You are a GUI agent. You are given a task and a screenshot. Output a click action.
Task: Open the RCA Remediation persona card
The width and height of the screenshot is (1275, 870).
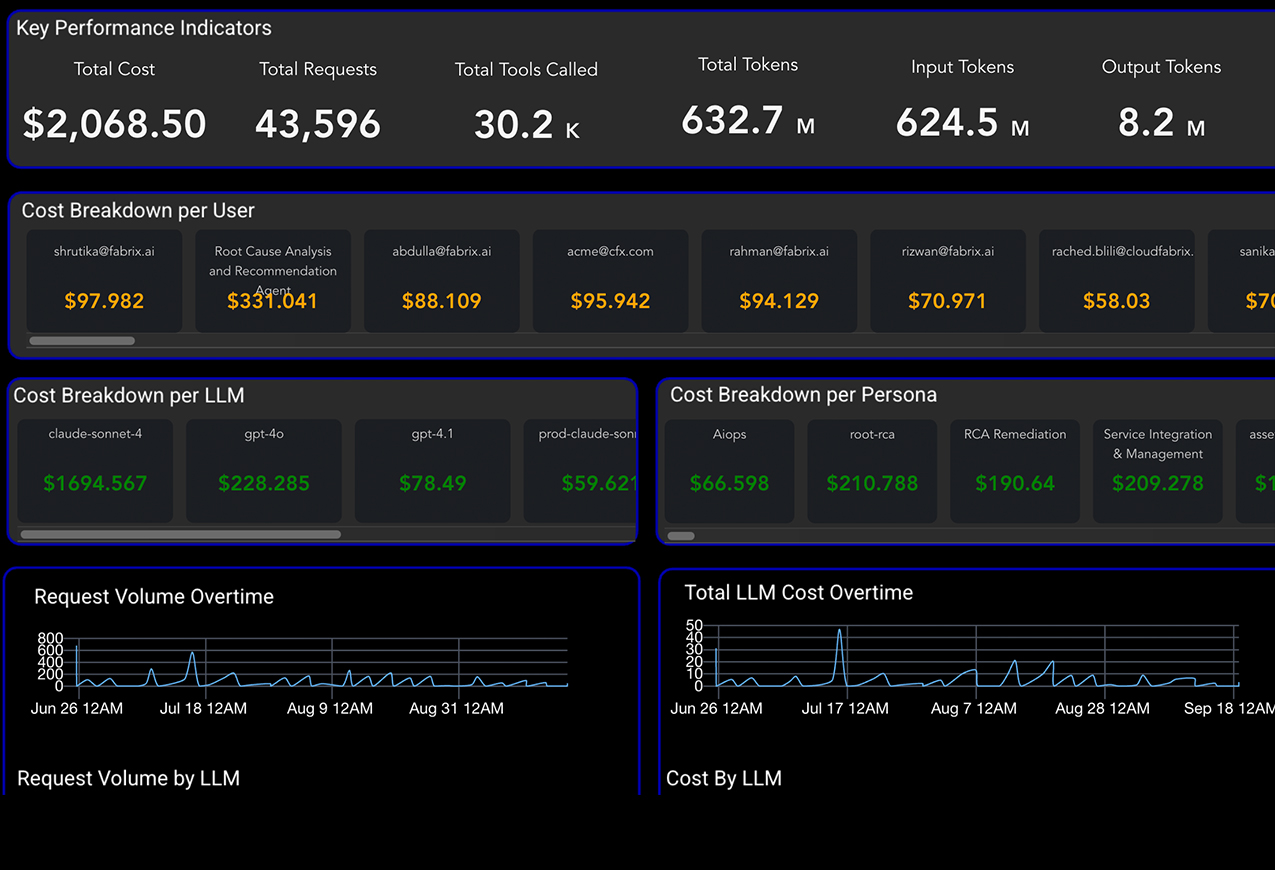pos(1015,470)
